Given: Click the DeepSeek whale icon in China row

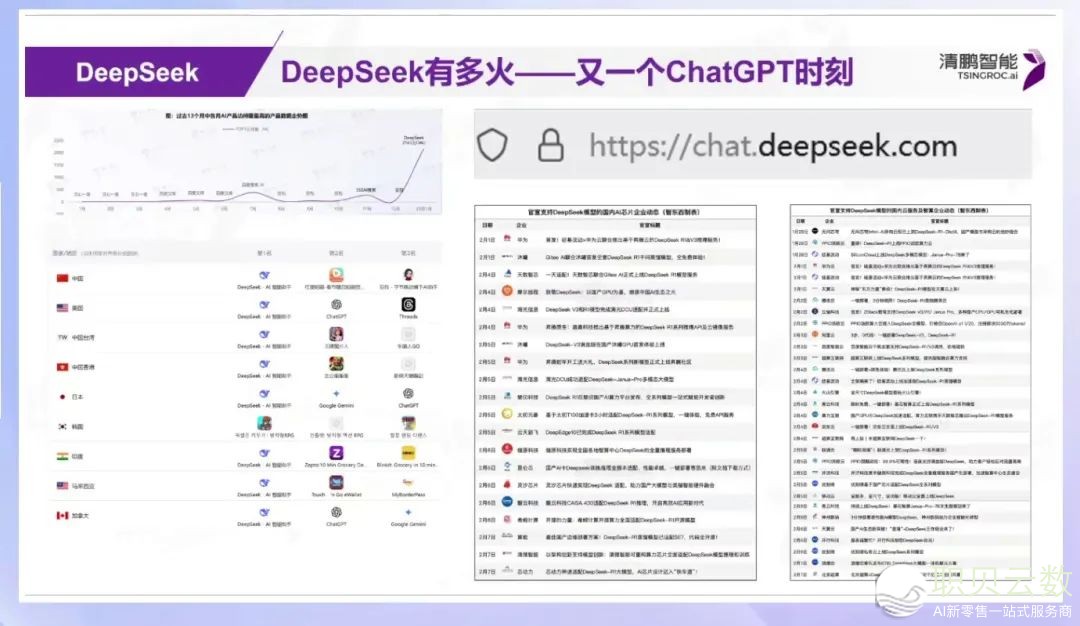Looking at the screenshot, I should (264, 275).
